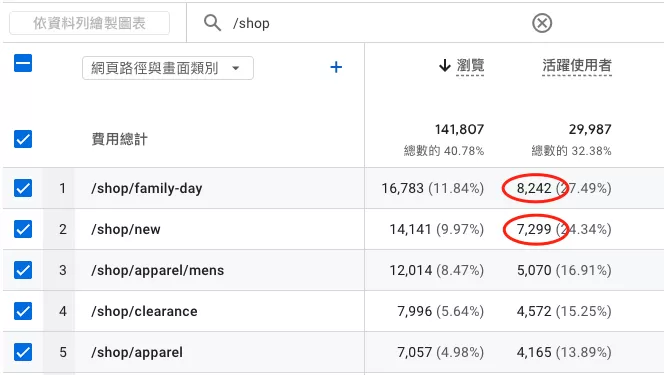Viewport: 664px width, 375px height.
Task: Uncheck the /shop/new row checkbox
Action: click(23, 229)
